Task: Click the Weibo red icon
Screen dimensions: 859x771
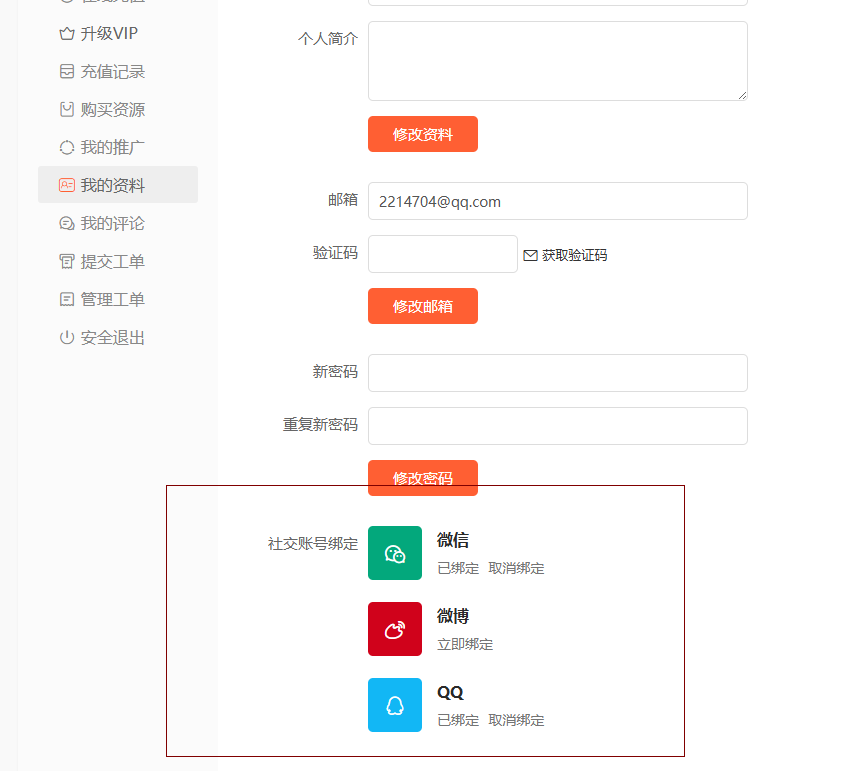Action: click(394, 629)
